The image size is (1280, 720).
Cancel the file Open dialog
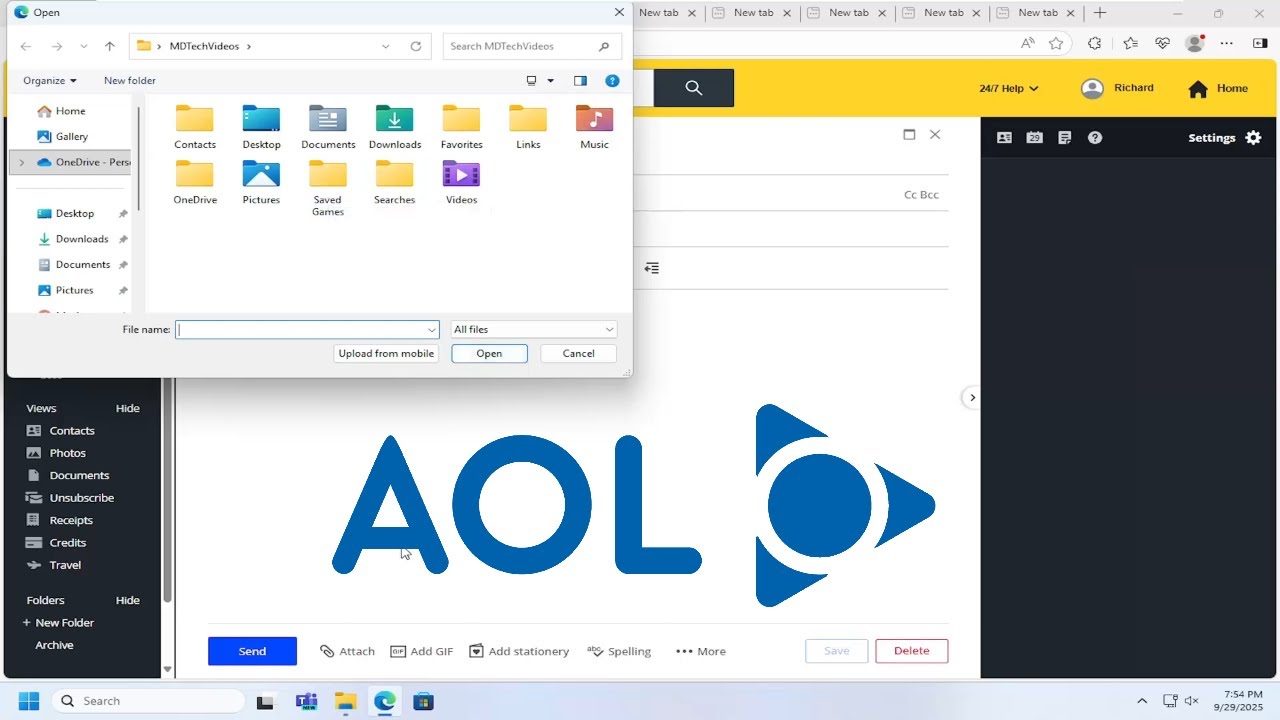(578, 353)
